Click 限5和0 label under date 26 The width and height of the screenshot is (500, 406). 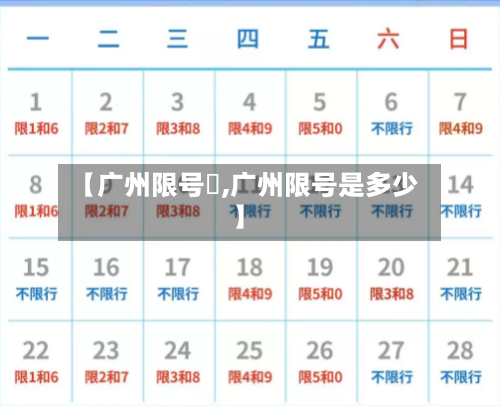tap(320, 377)
